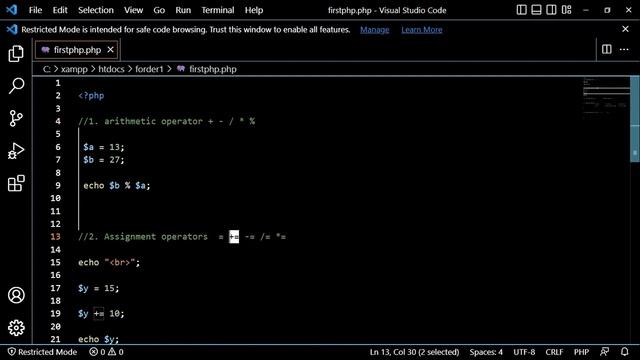
Task: Click the arithmetic operator comment line
Action: click(x=167, y=121)
